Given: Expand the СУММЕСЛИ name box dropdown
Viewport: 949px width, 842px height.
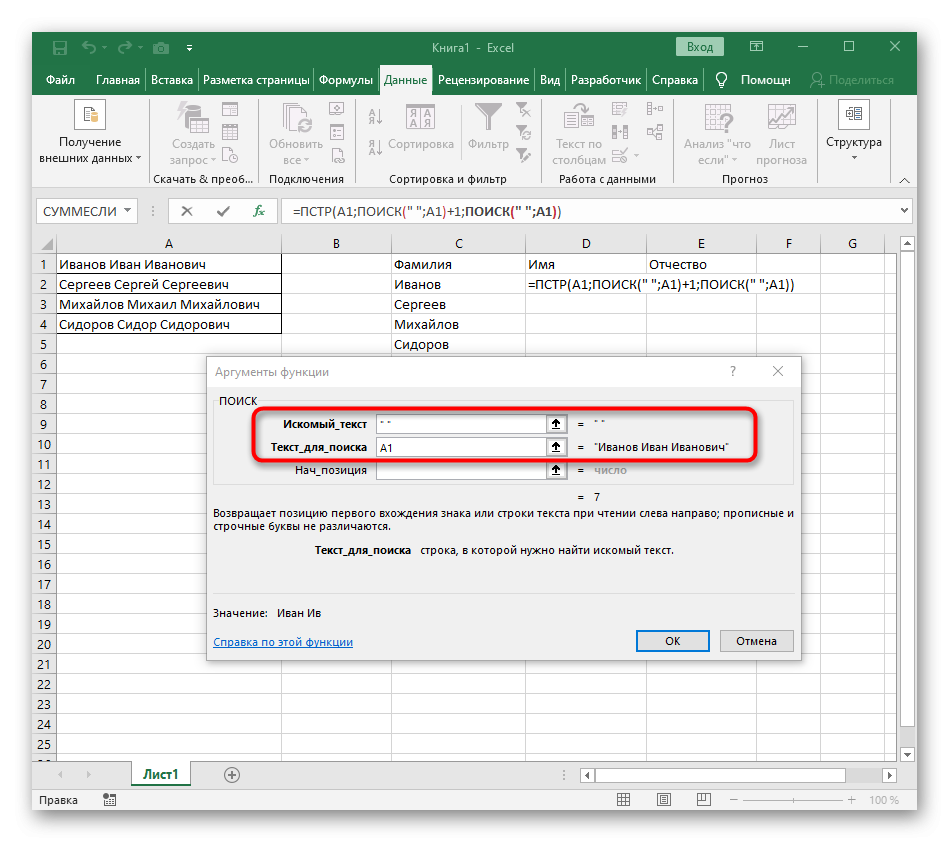Looking at the screenshot, I should pyautogui.click(x=127, y=212).
